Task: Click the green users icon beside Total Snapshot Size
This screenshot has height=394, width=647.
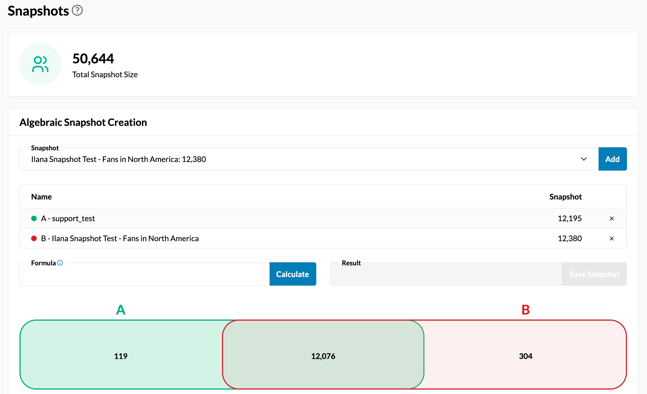Action: [40, 64]
